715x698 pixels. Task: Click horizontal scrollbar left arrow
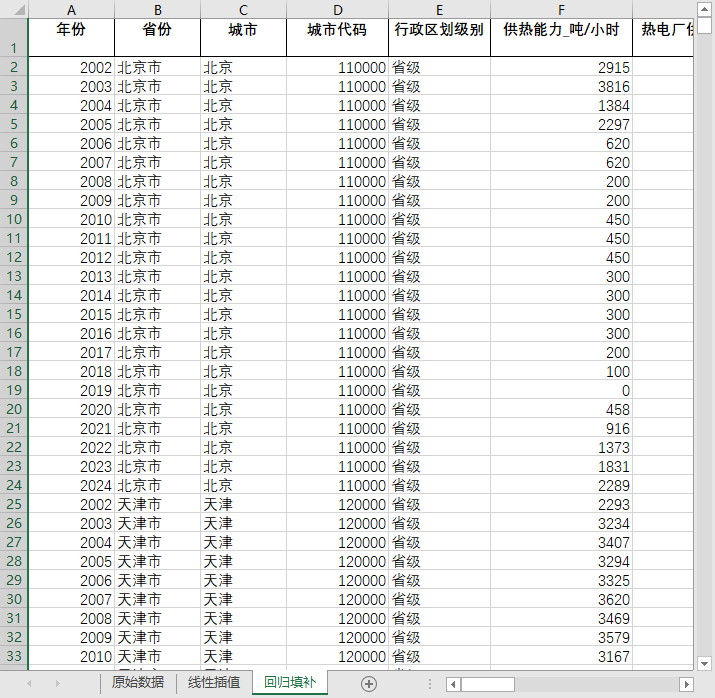pos(453,684)
